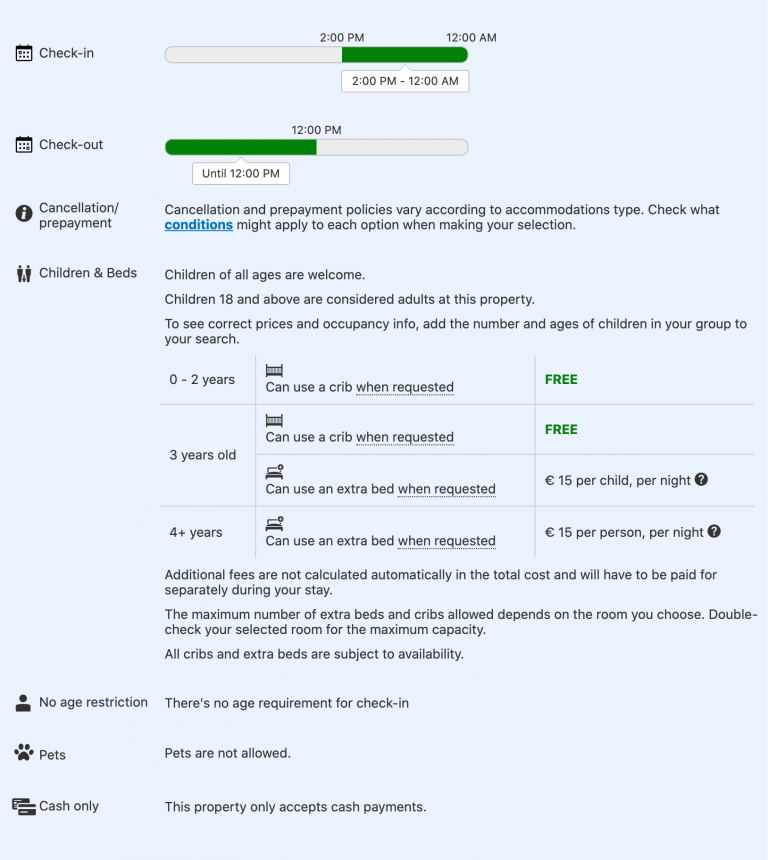The image size is (768, 860).
Task: Click 'when requested' in 3 years old extra bed row
Action: click(447, 489)
